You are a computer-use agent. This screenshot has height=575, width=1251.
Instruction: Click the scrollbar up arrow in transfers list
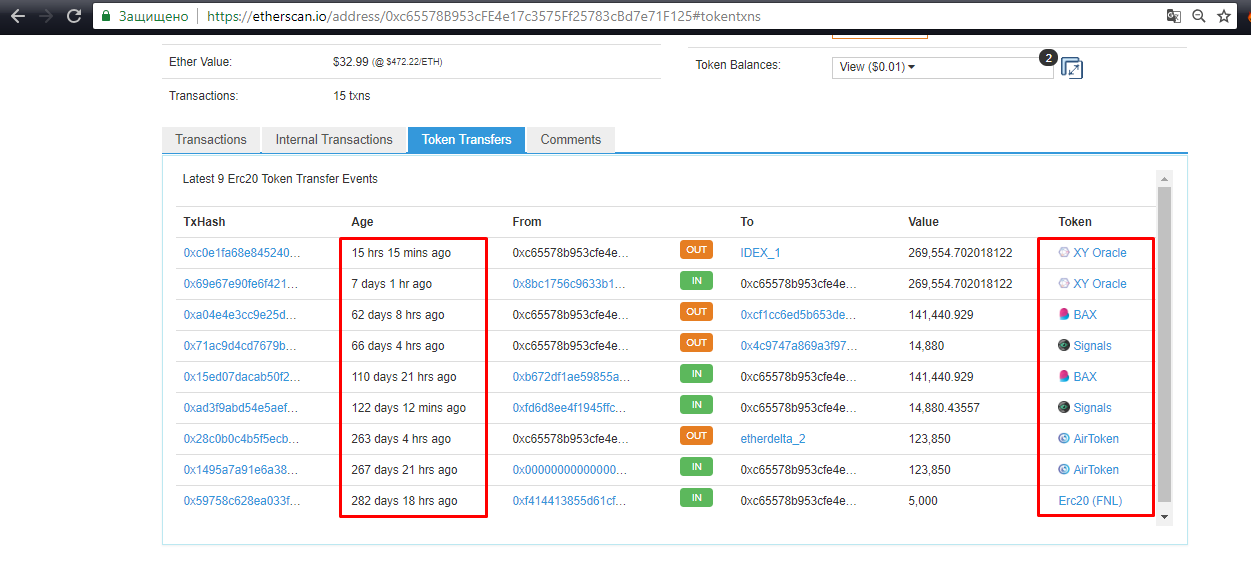click(x=1164, y=177)
